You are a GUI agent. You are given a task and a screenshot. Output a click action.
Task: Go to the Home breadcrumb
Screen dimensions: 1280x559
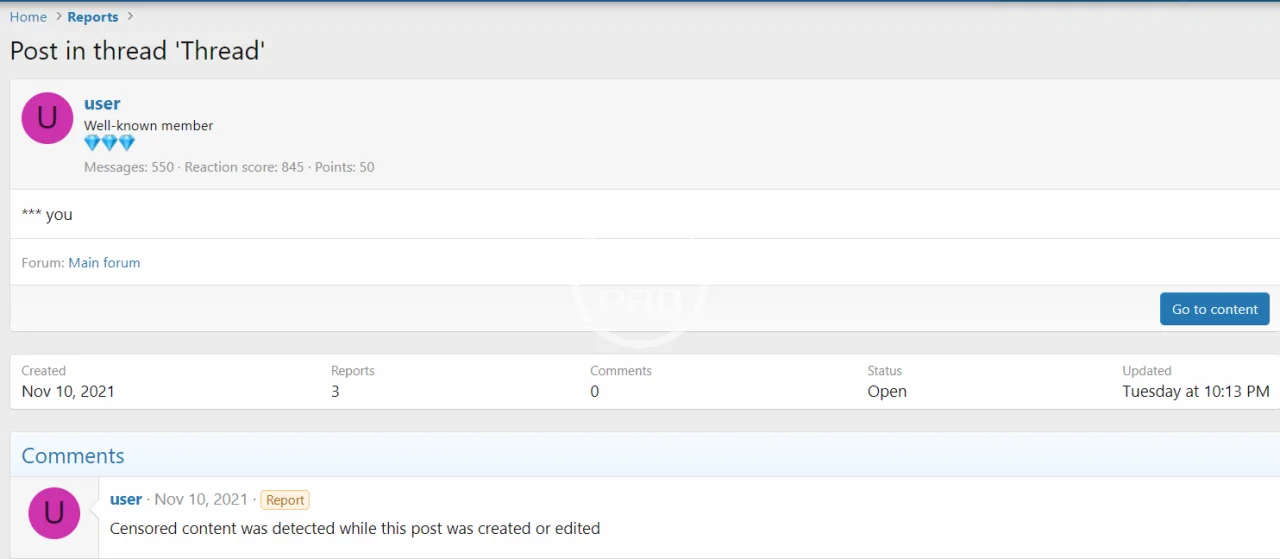coord(28,17)
